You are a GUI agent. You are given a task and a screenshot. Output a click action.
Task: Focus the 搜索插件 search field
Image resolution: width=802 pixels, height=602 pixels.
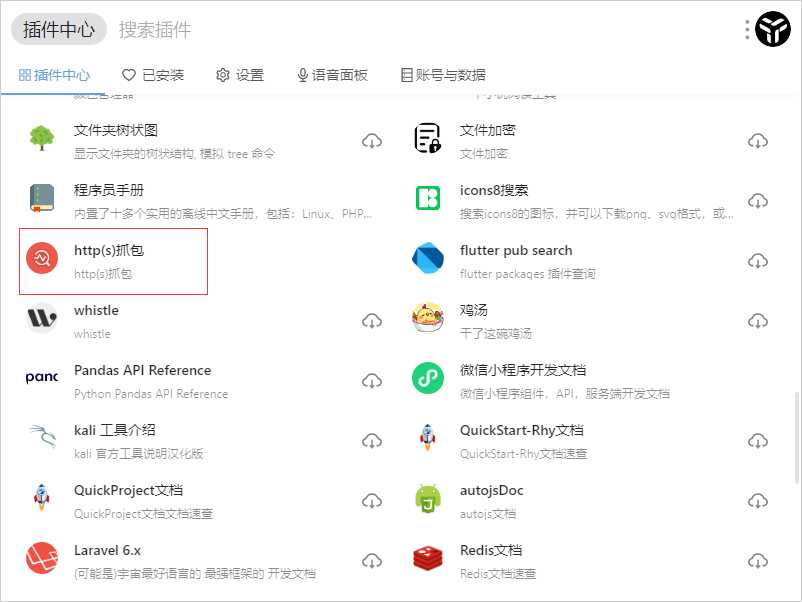click(x=155, y=30)
